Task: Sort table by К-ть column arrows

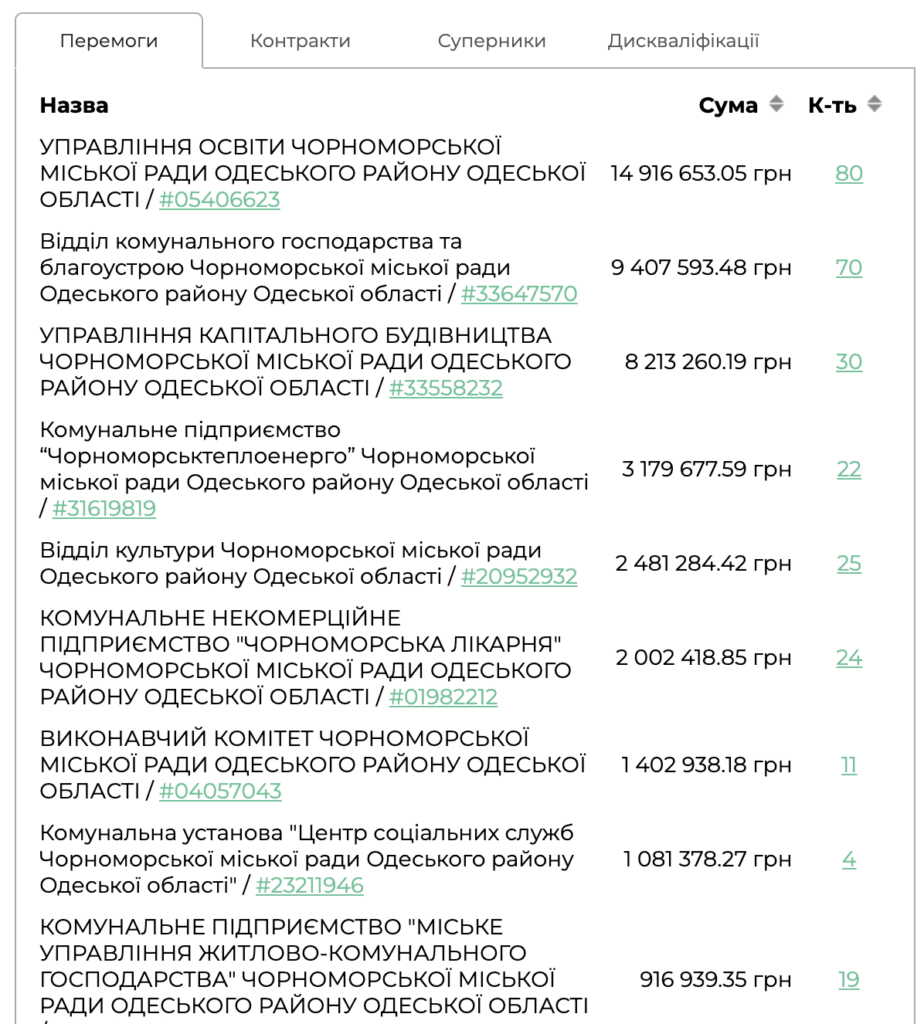Action: 874,104
